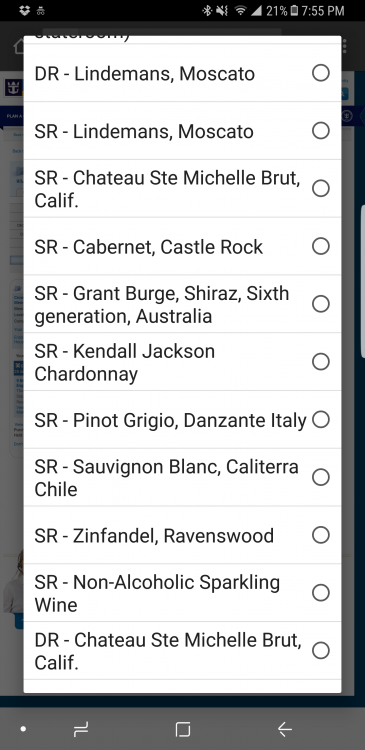This screenshot has width=365, height=750.
Task: Tap the Dropbox notification icon in status bar
Action: point(25,11)
